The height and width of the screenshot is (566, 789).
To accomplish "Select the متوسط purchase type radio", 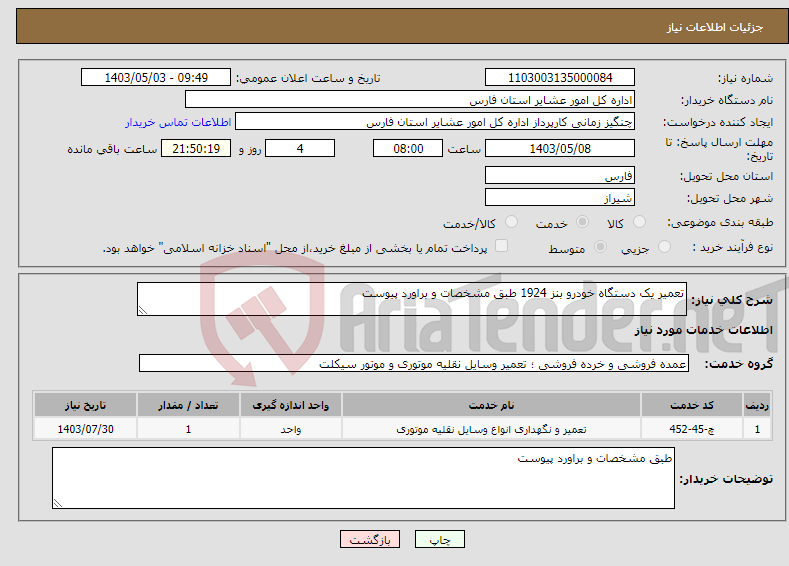I will click(x=600, y=247).
